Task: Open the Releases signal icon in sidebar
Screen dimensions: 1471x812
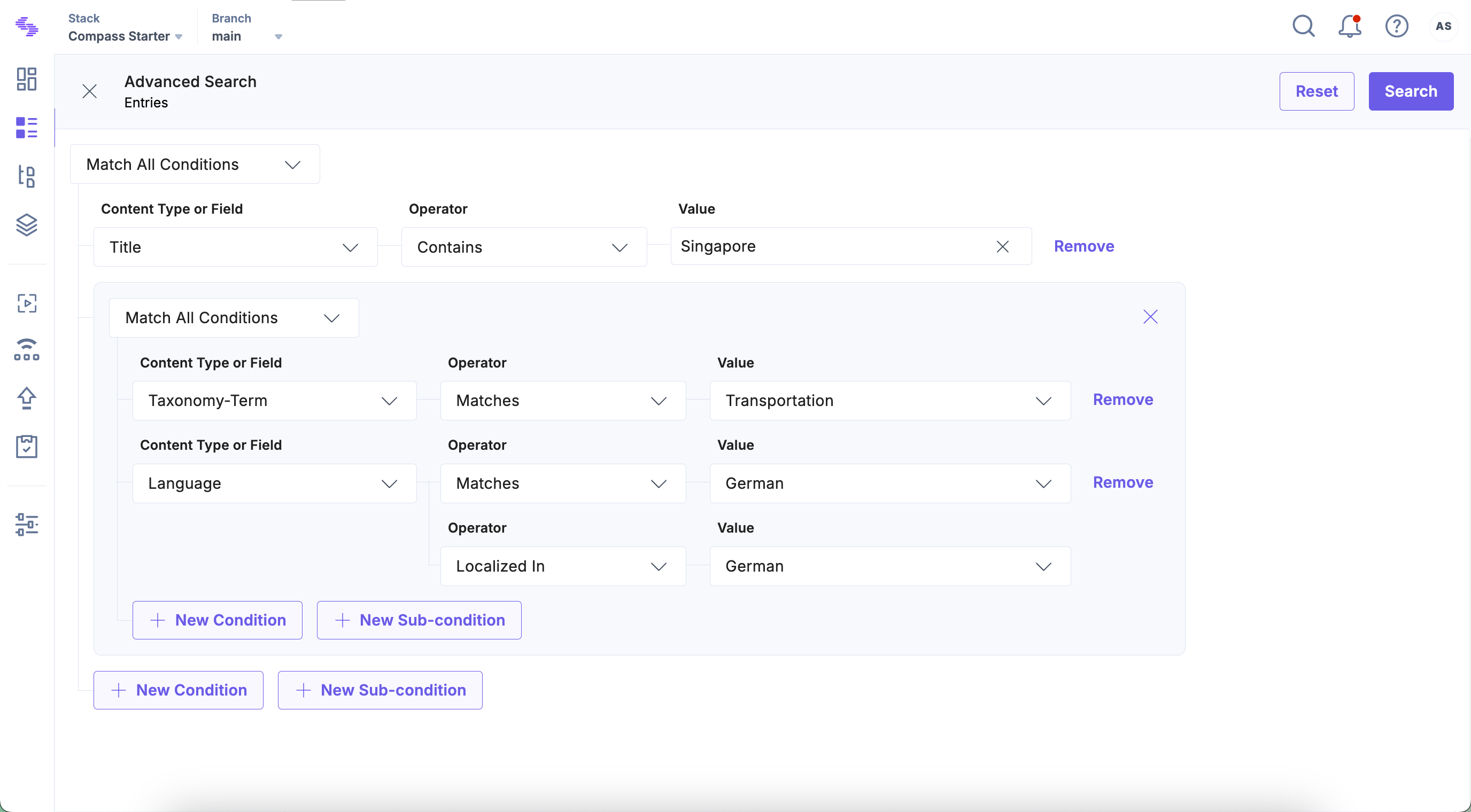Action: pos(27,350)
